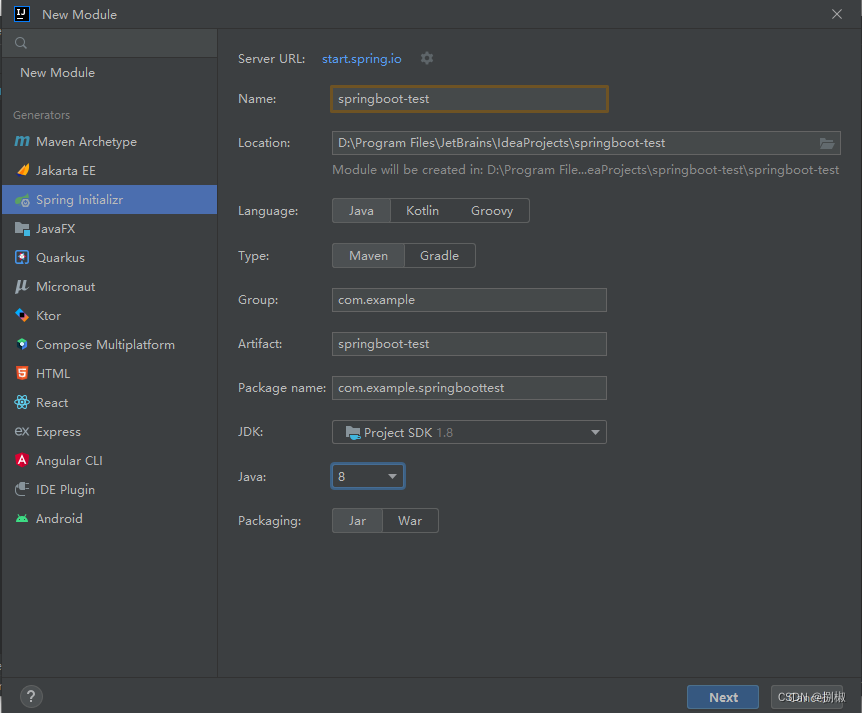Screen dimensions: 862x713
Task: Click the search magnifier icon
Action: pos(21,43)
